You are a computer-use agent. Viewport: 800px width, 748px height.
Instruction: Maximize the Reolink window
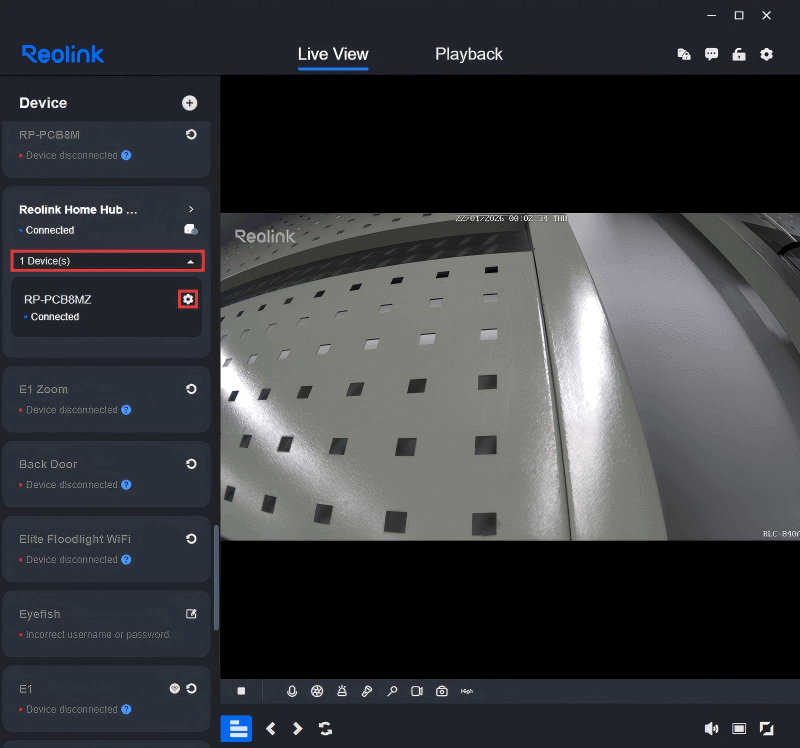coord(739,15)
